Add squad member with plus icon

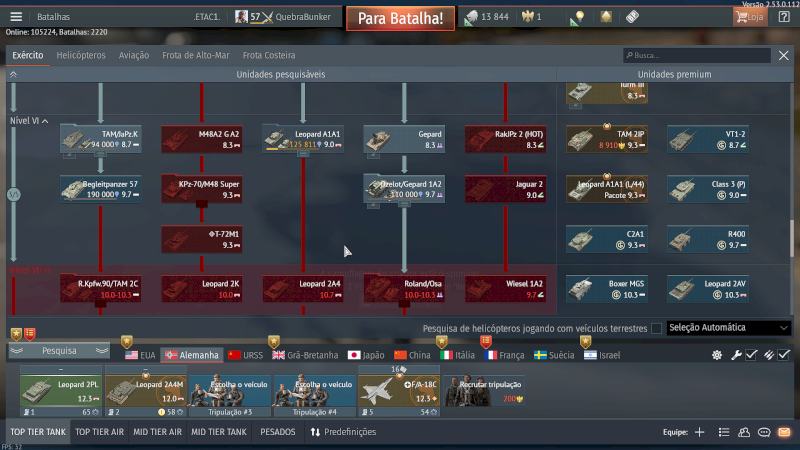(699, 432)
